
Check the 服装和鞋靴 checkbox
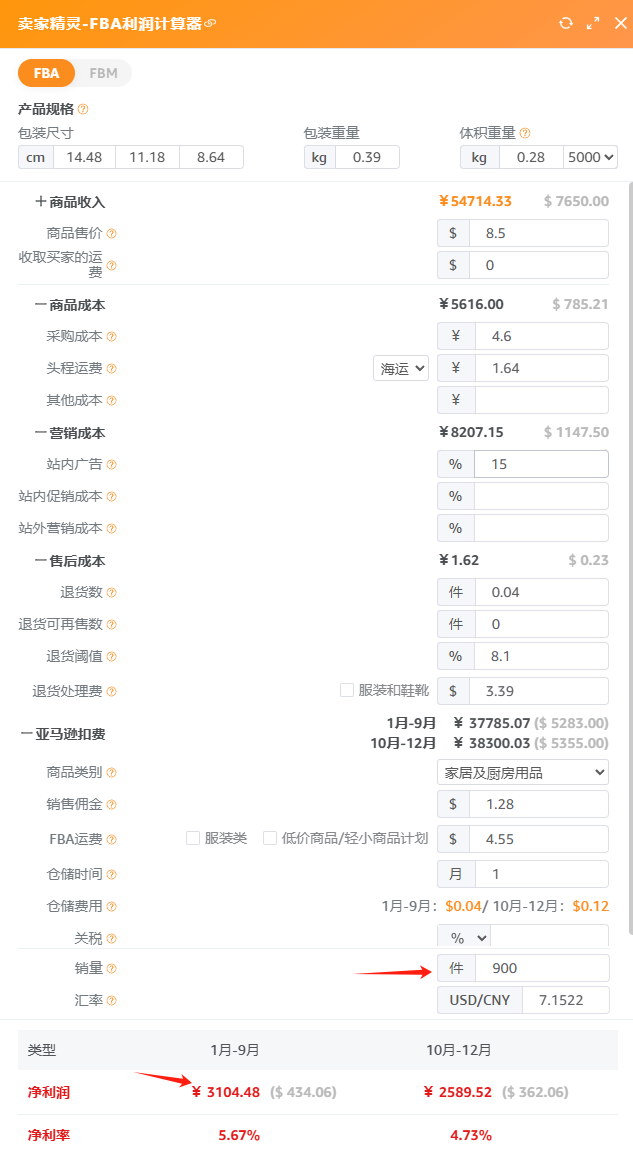tap(347, 690)
